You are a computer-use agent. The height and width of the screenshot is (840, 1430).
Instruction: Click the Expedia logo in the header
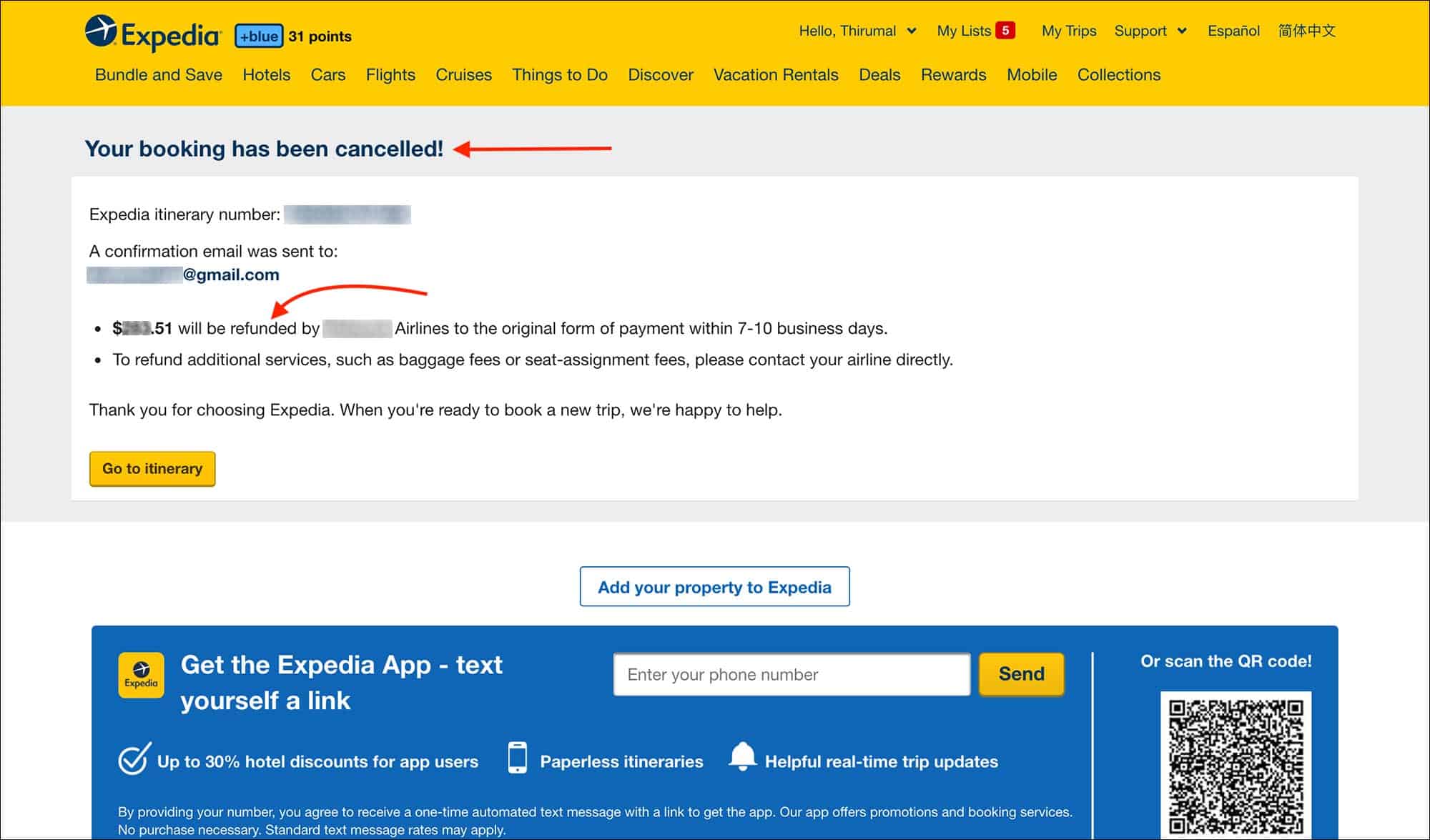(x=153, y=33)
